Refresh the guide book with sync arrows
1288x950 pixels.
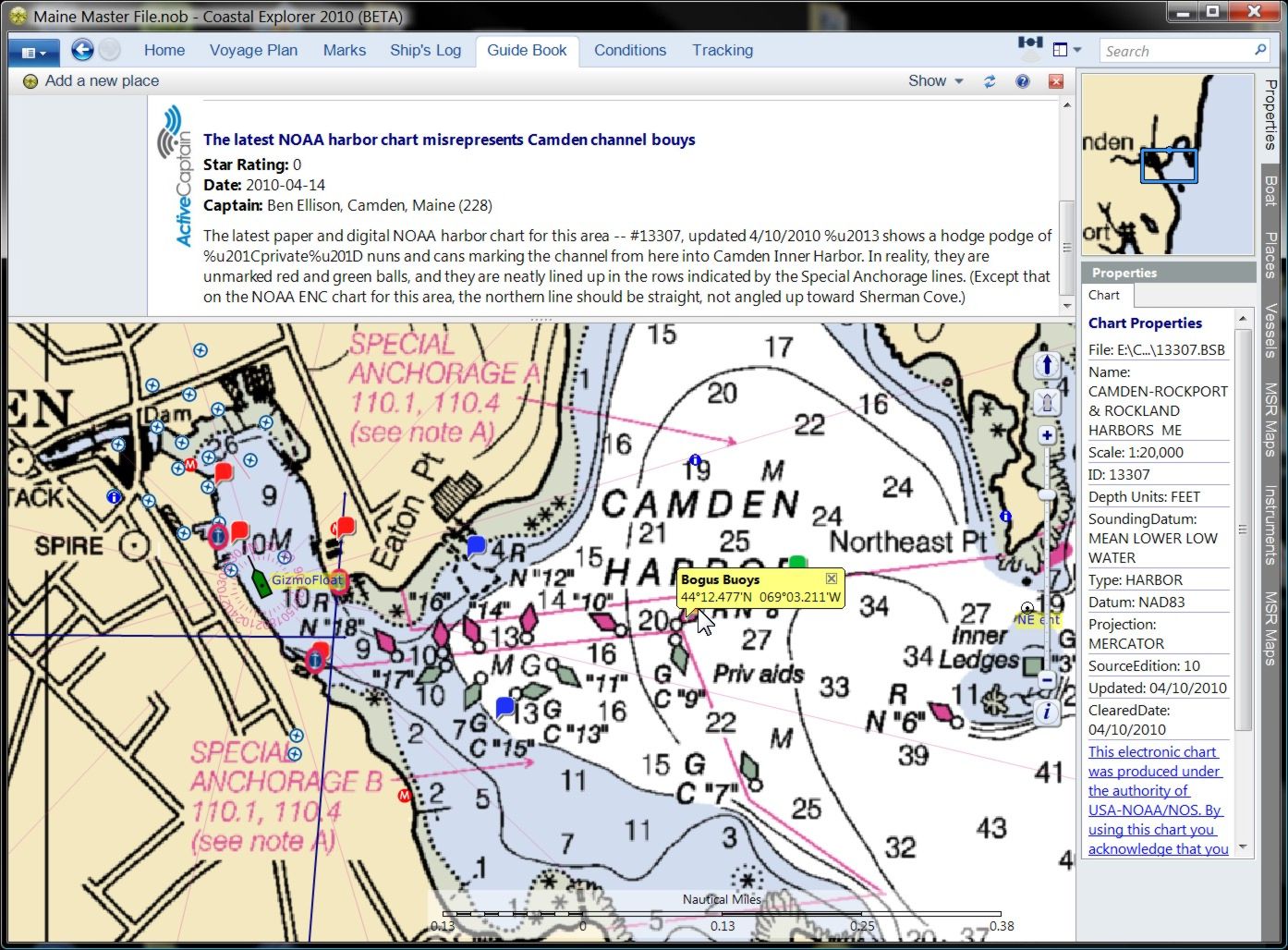pos(990,81)
